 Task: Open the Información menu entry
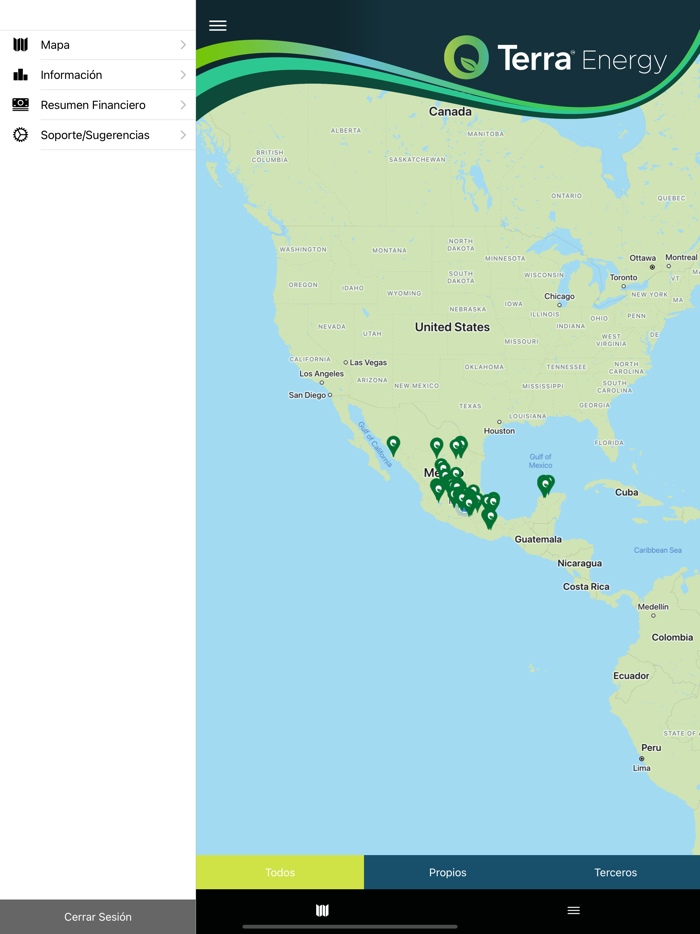98,75
